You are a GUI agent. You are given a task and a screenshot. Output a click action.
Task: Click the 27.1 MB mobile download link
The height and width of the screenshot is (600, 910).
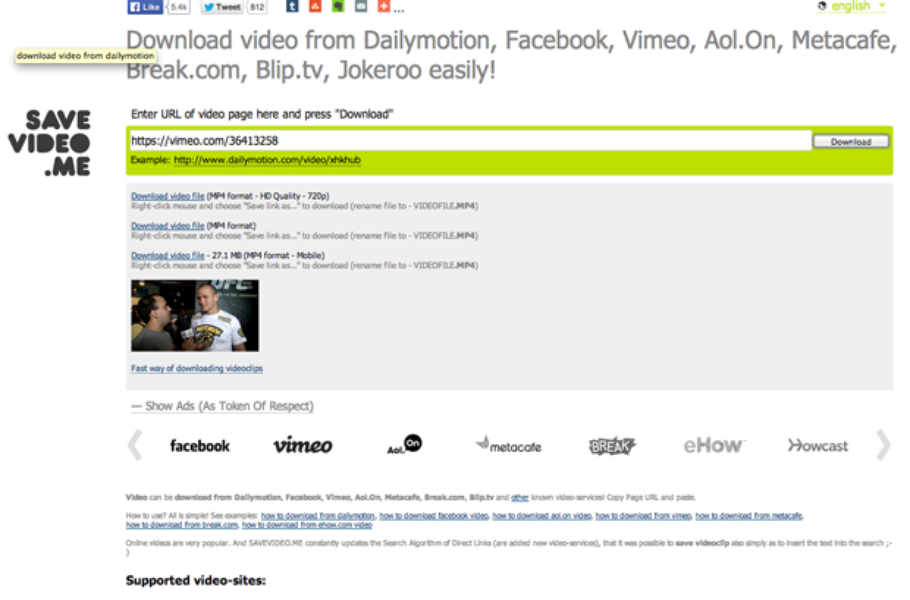tap(167, 256)
